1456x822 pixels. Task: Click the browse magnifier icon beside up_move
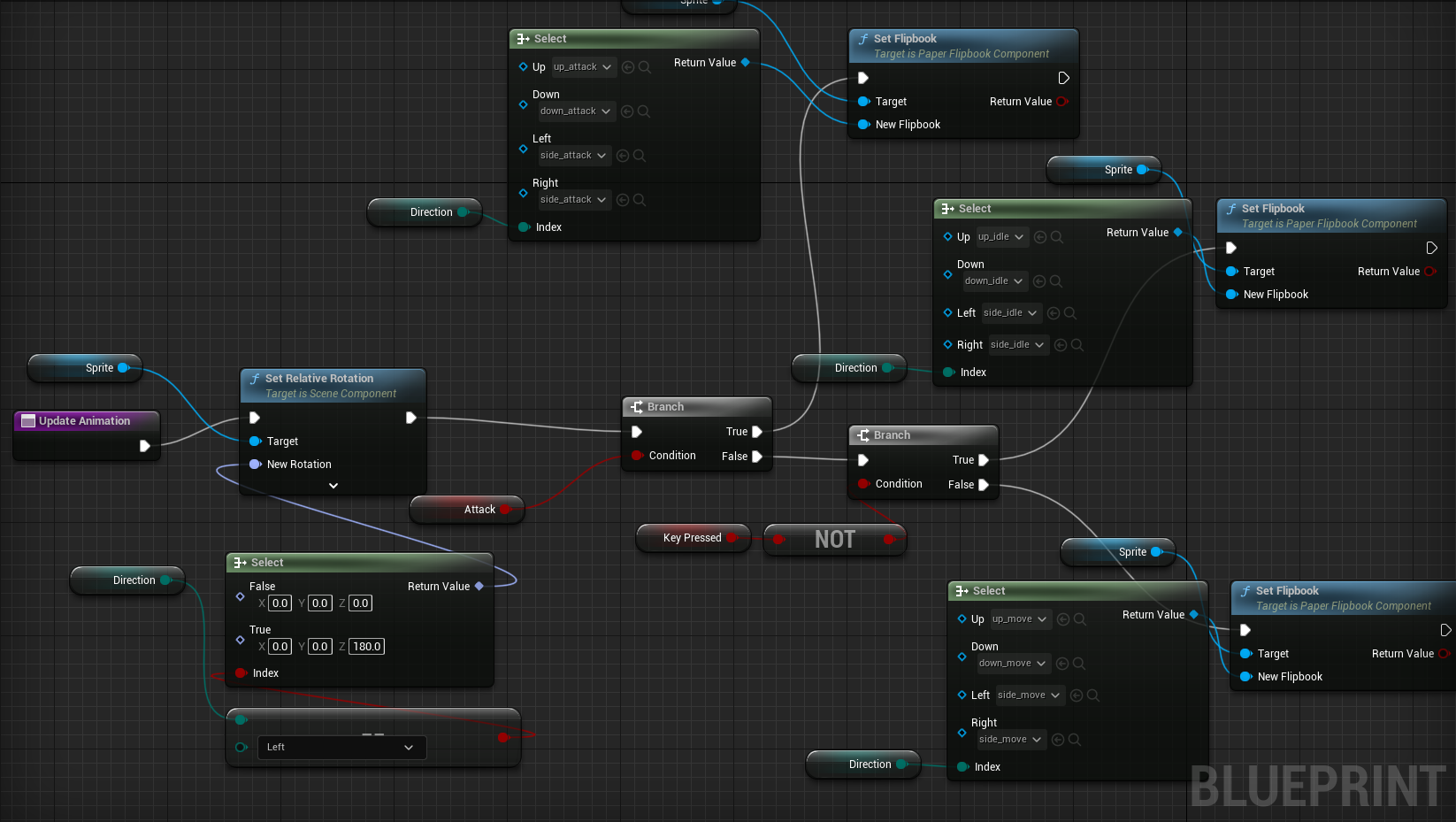(x=1080, y=619)
